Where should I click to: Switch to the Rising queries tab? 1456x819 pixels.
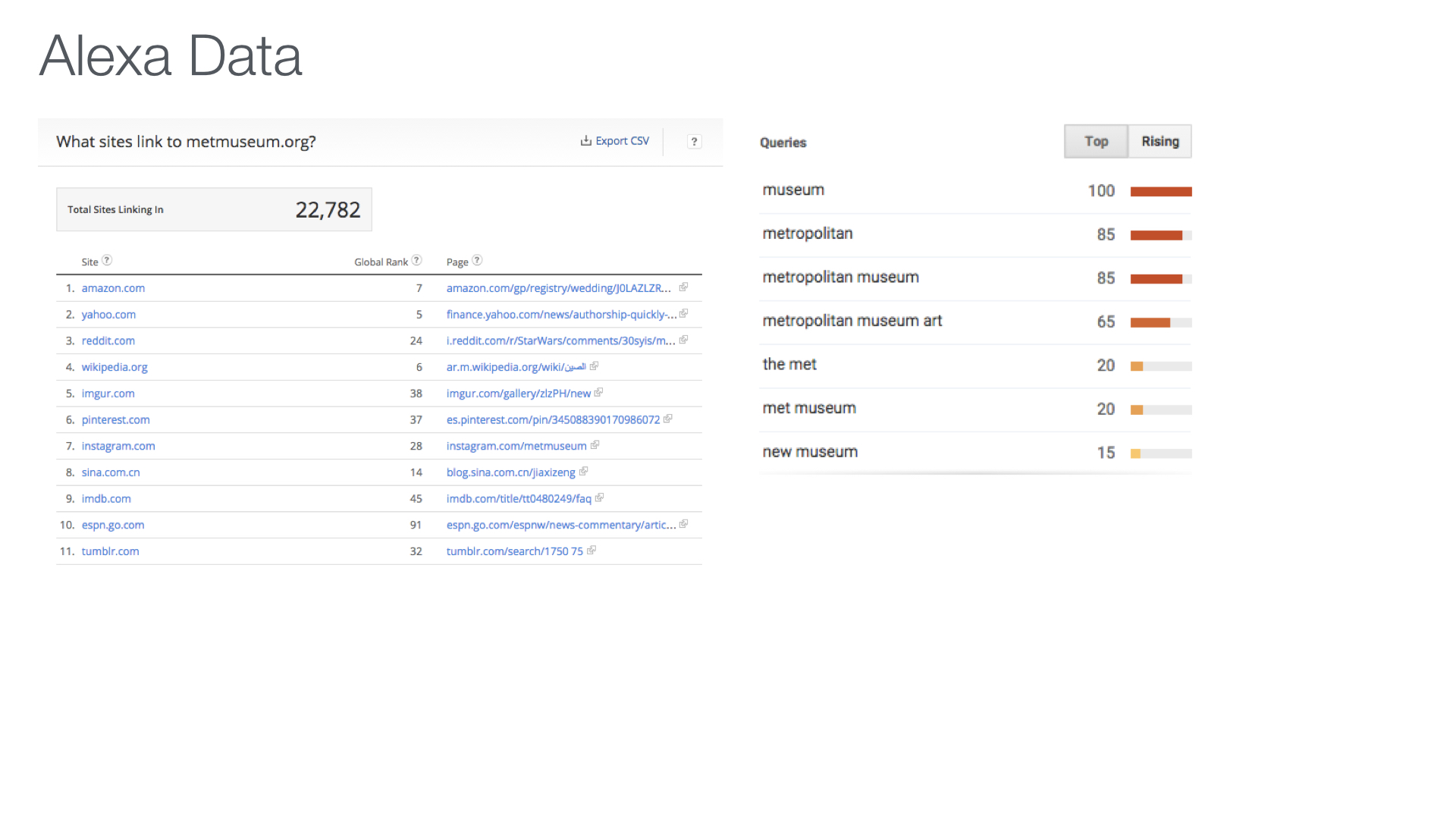tap(1160, 141)
